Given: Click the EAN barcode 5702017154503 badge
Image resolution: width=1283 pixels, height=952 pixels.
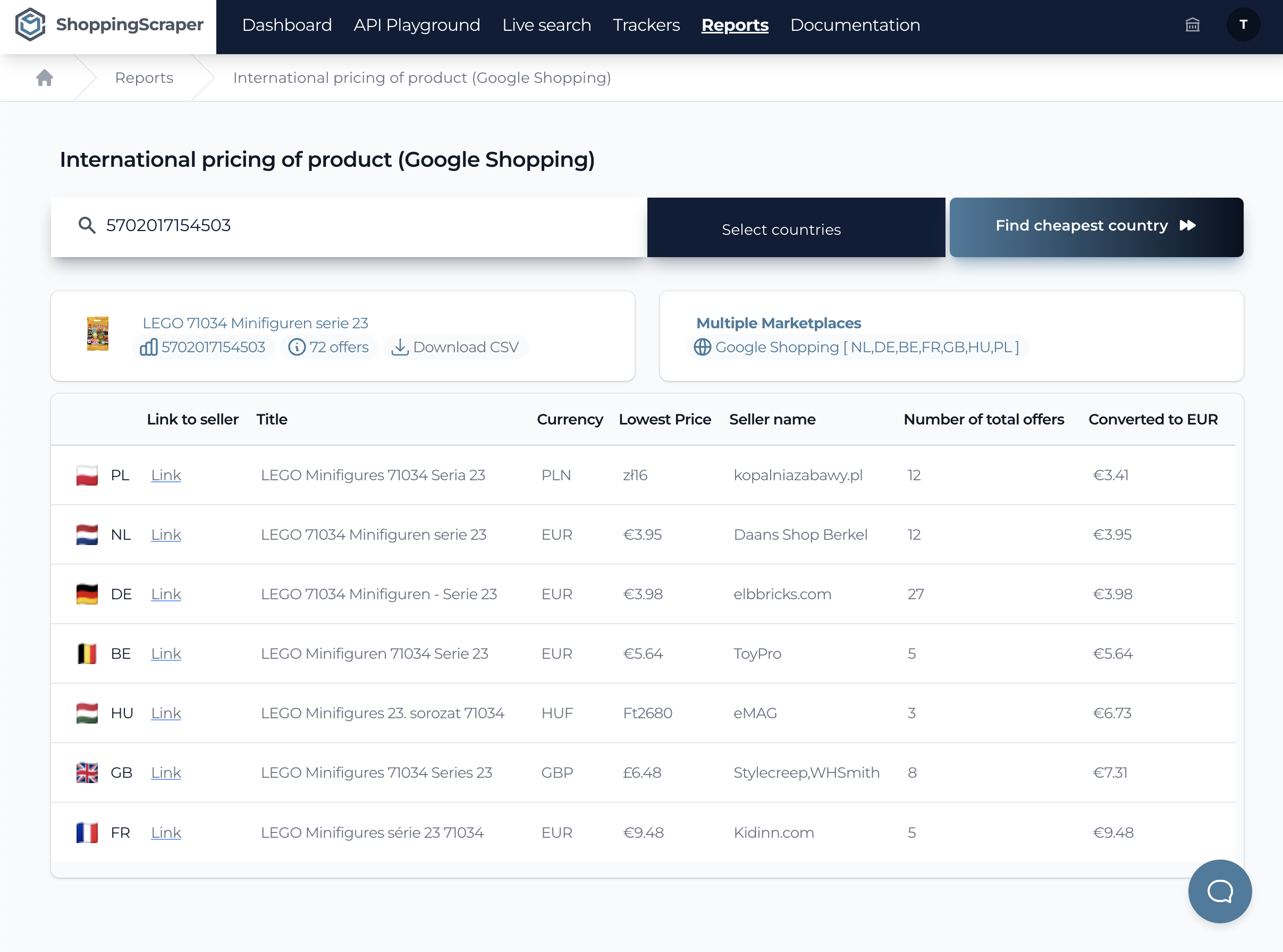Looking at the screenshot, I should pos(203,347).
